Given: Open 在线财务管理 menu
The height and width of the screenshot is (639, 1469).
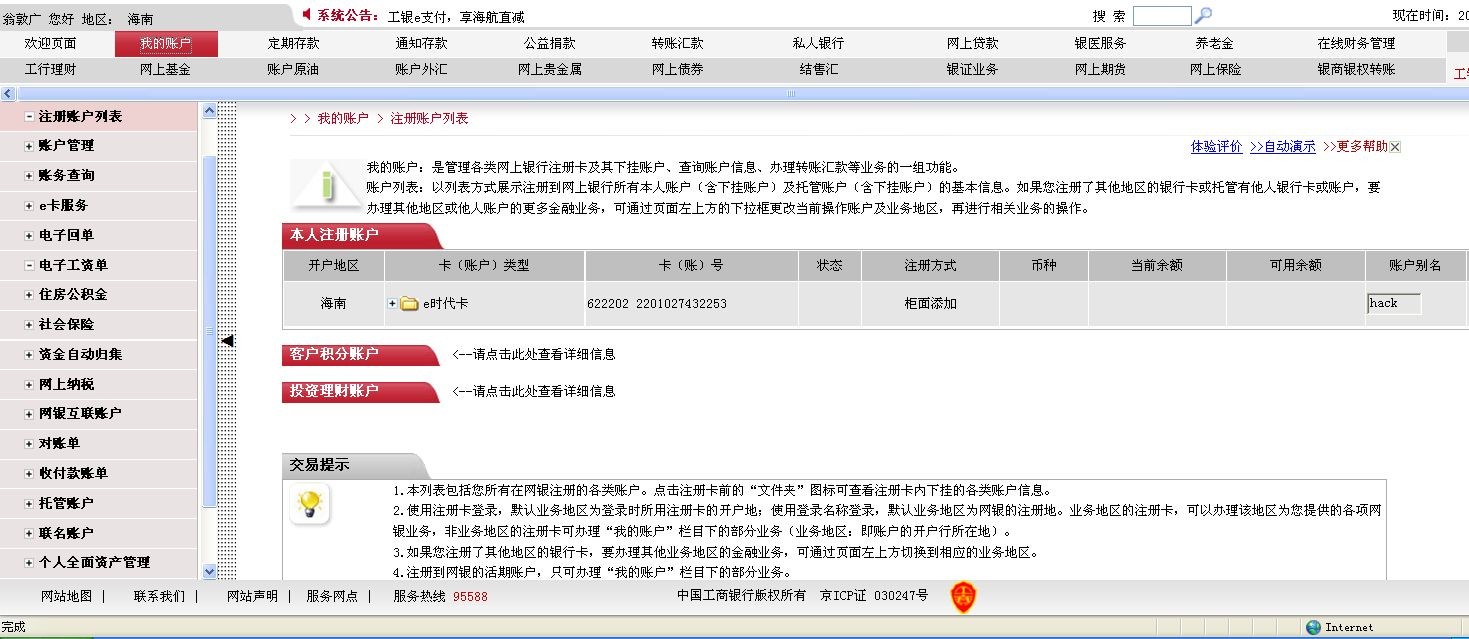Looking at the screenshot, I should point(1356,44).
